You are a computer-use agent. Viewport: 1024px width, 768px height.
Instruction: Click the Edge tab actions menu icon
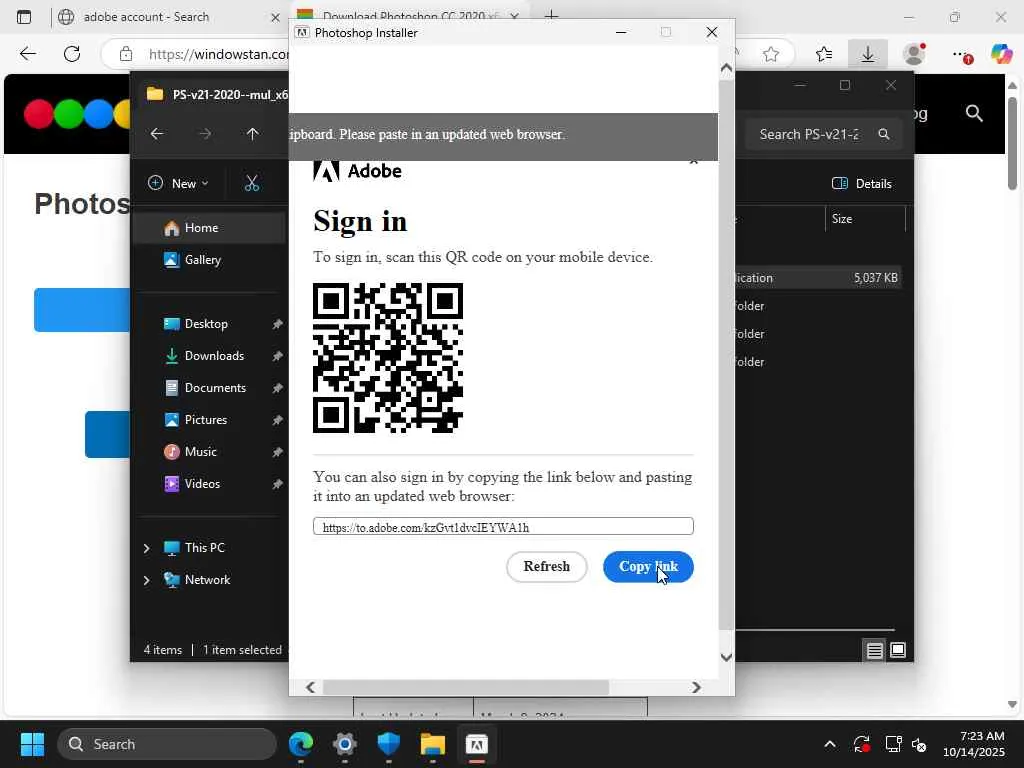(x=24, y=17)
